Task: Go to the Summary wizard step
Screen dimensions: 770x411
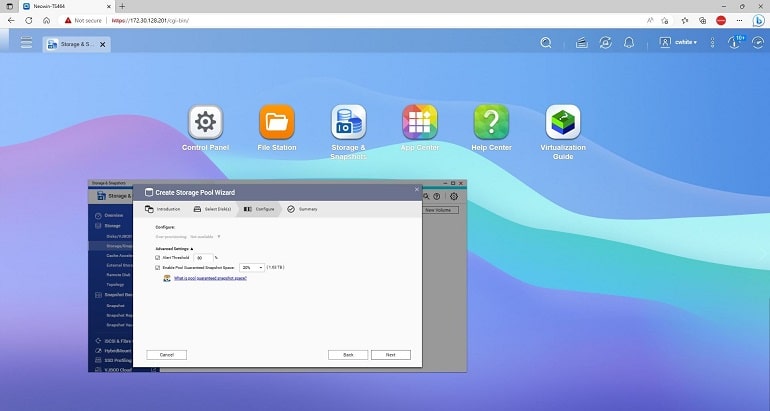Action: pyautogui.click(x=302, y=209)
